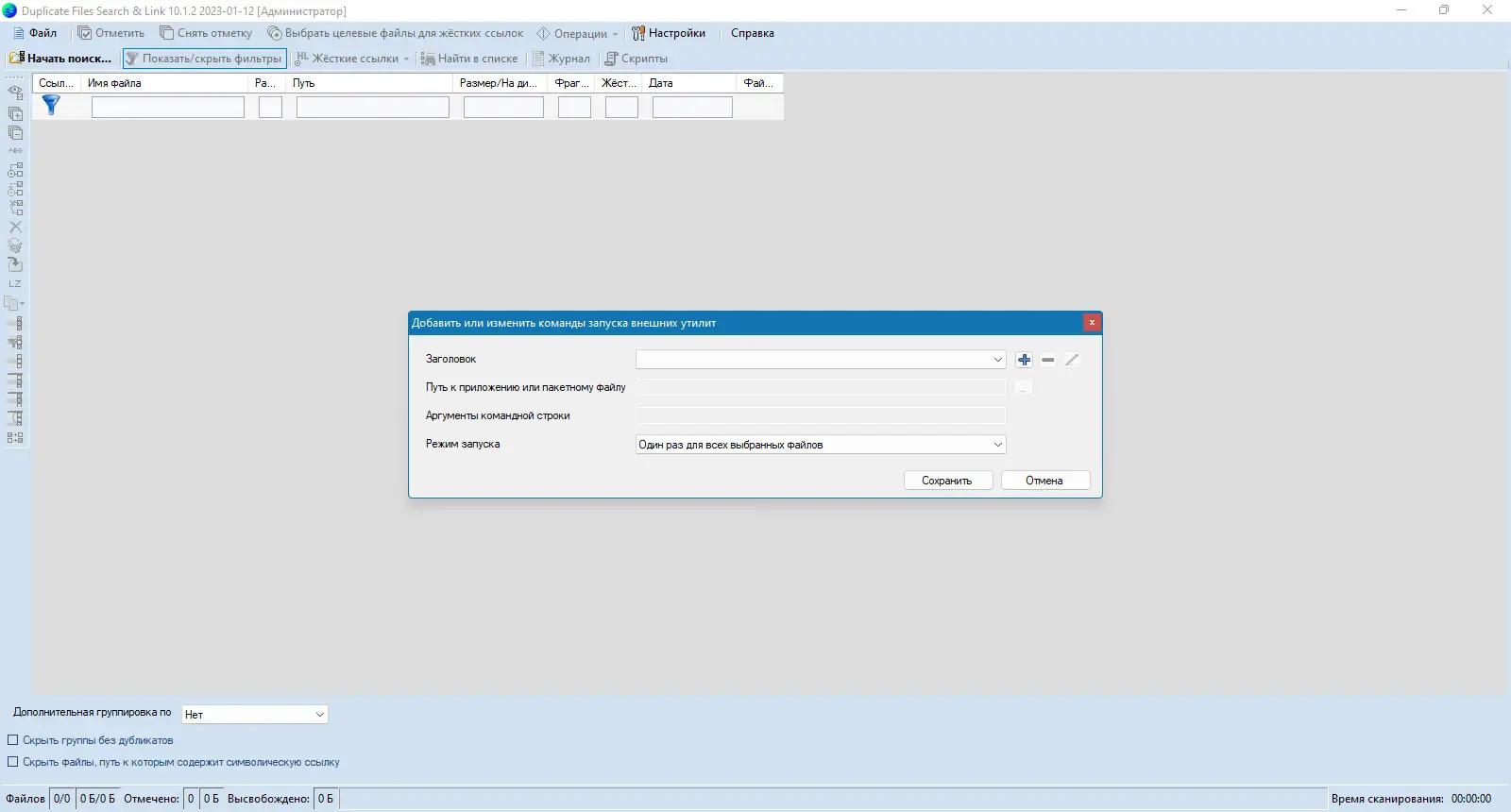Click the Путь к приложению field in dialog
This screenshot has width=1511, height=812.
tap(821, 388)
